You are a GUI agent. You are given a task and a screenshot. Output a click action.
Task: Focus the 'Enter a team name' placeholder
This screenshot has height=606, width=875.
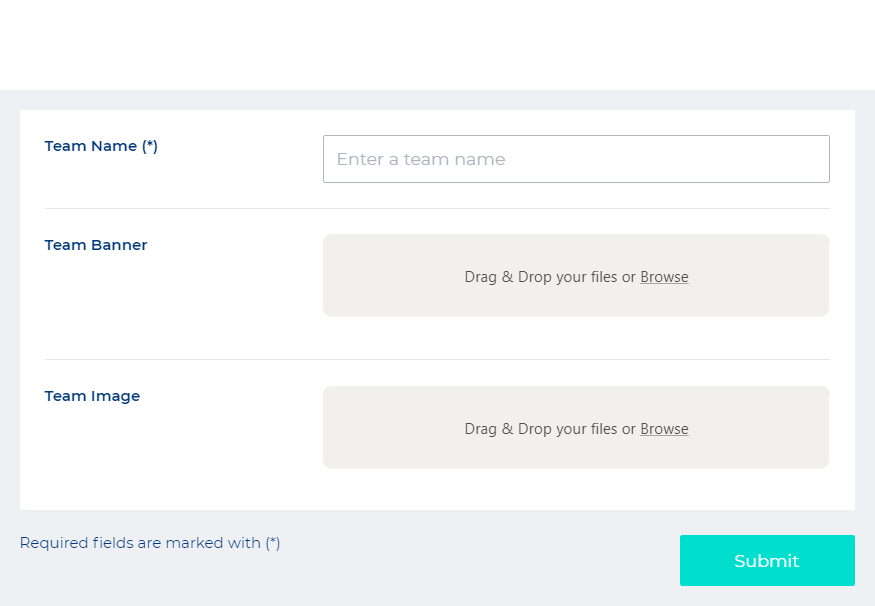[x=420, y=160]
